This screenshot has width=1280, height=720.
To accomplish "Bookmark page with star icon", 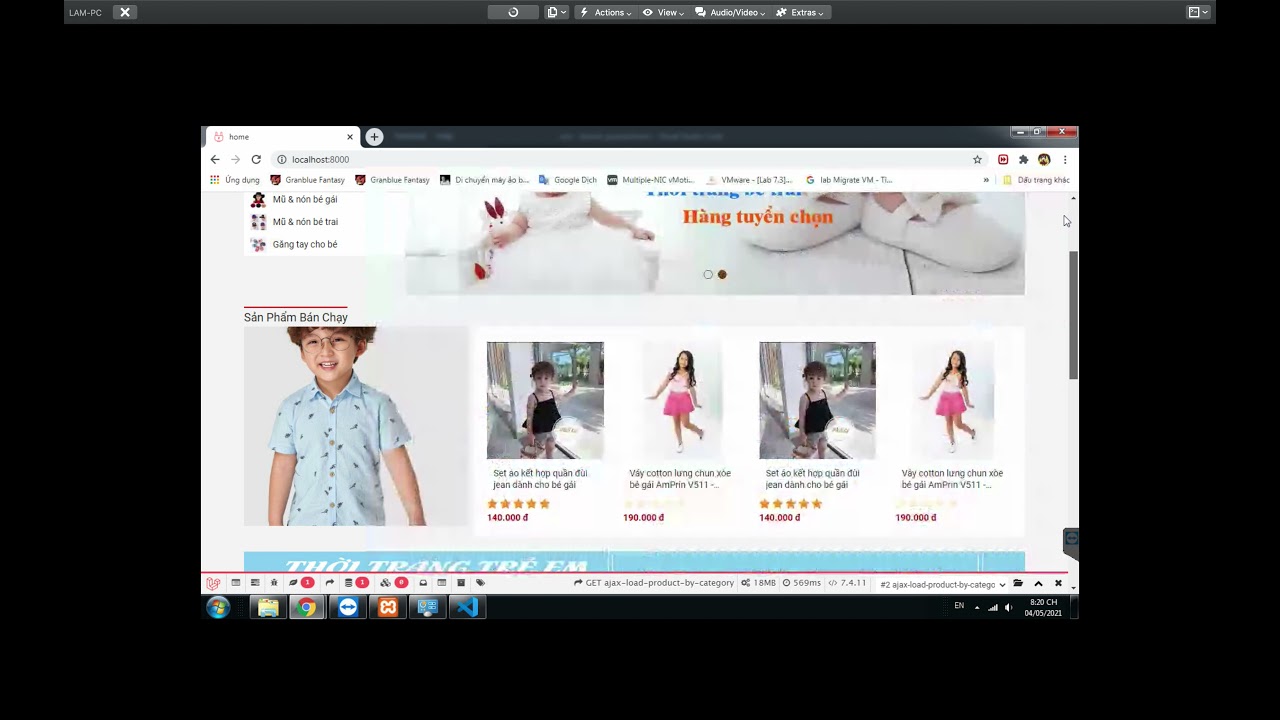I will [x=977, y=159].
